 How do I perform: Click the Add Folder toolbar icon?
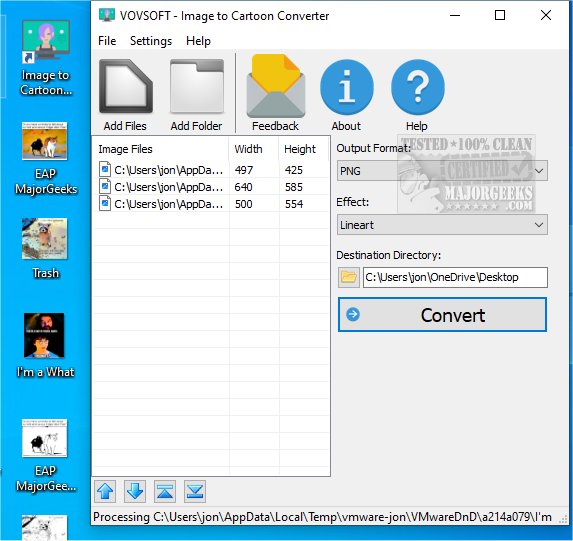197,86
